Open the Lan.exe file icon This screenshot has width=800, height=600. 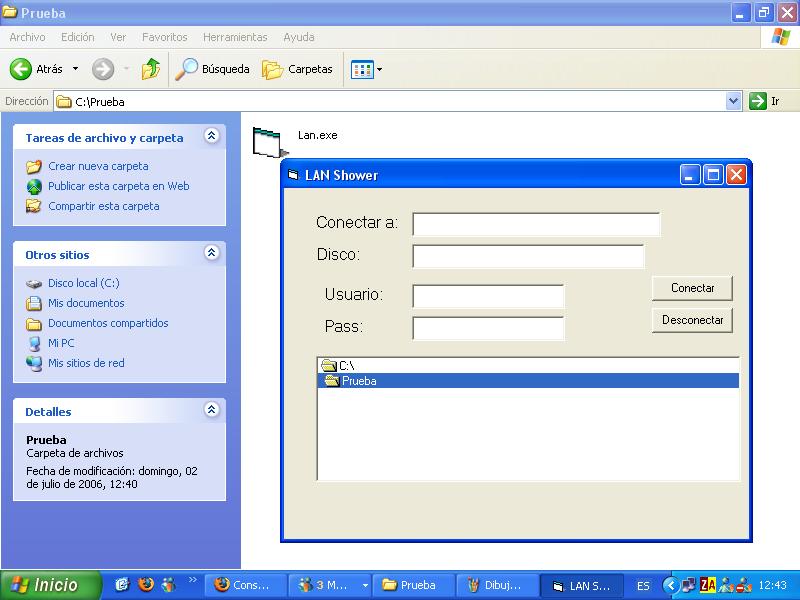(x=267, y=141)
